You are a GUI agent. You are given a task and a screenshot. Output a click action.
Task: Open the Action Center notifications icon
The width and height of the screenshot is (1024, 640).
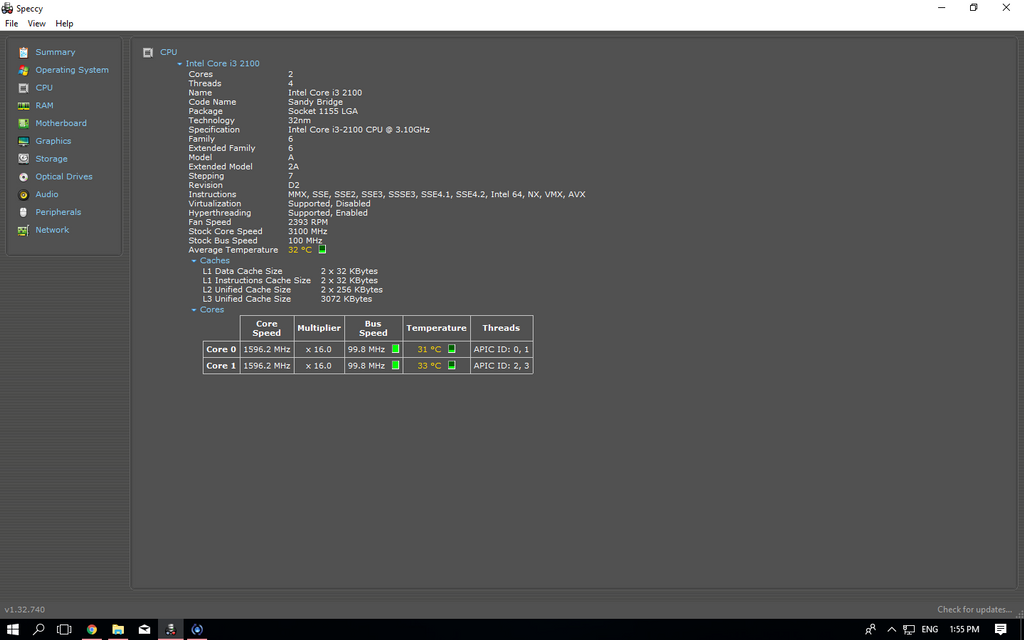click(x=1000, y=630)
